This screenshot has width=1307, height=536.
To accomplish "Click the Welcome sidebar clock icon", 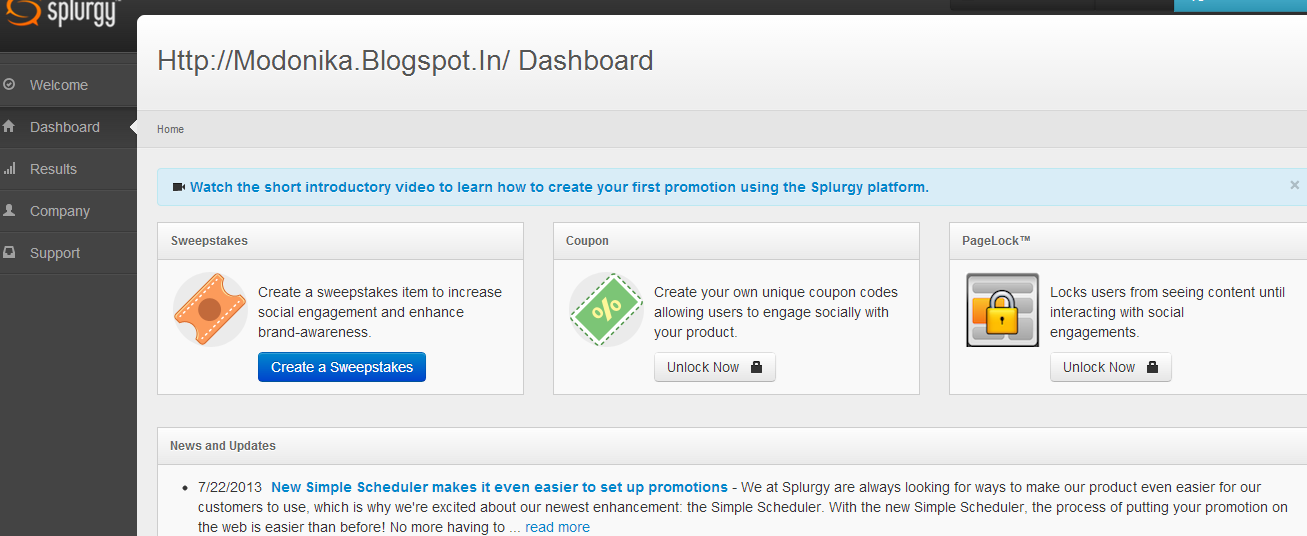I will click(9, 85).
